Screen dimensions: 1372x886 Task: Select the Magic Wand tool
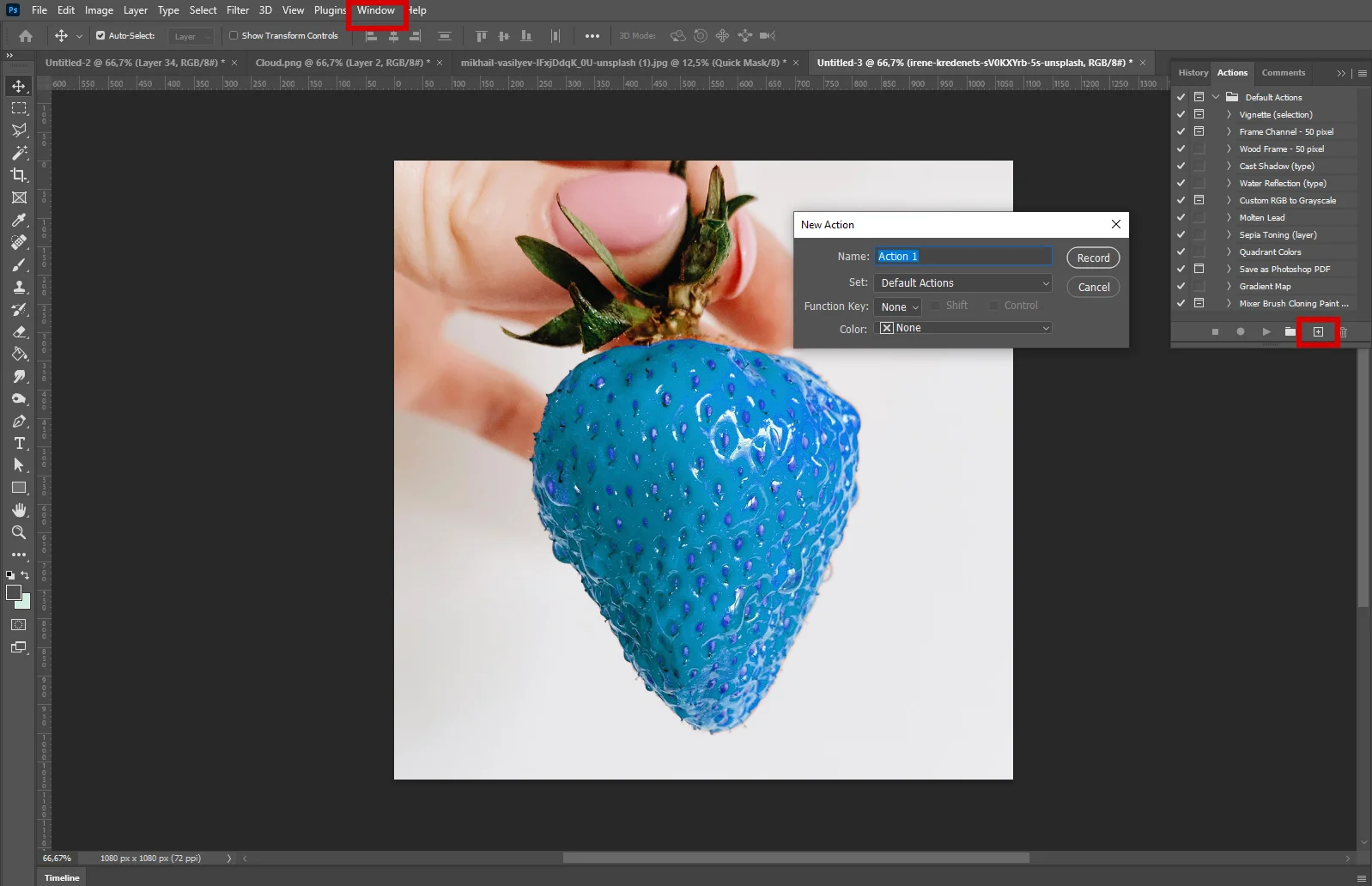19,153
